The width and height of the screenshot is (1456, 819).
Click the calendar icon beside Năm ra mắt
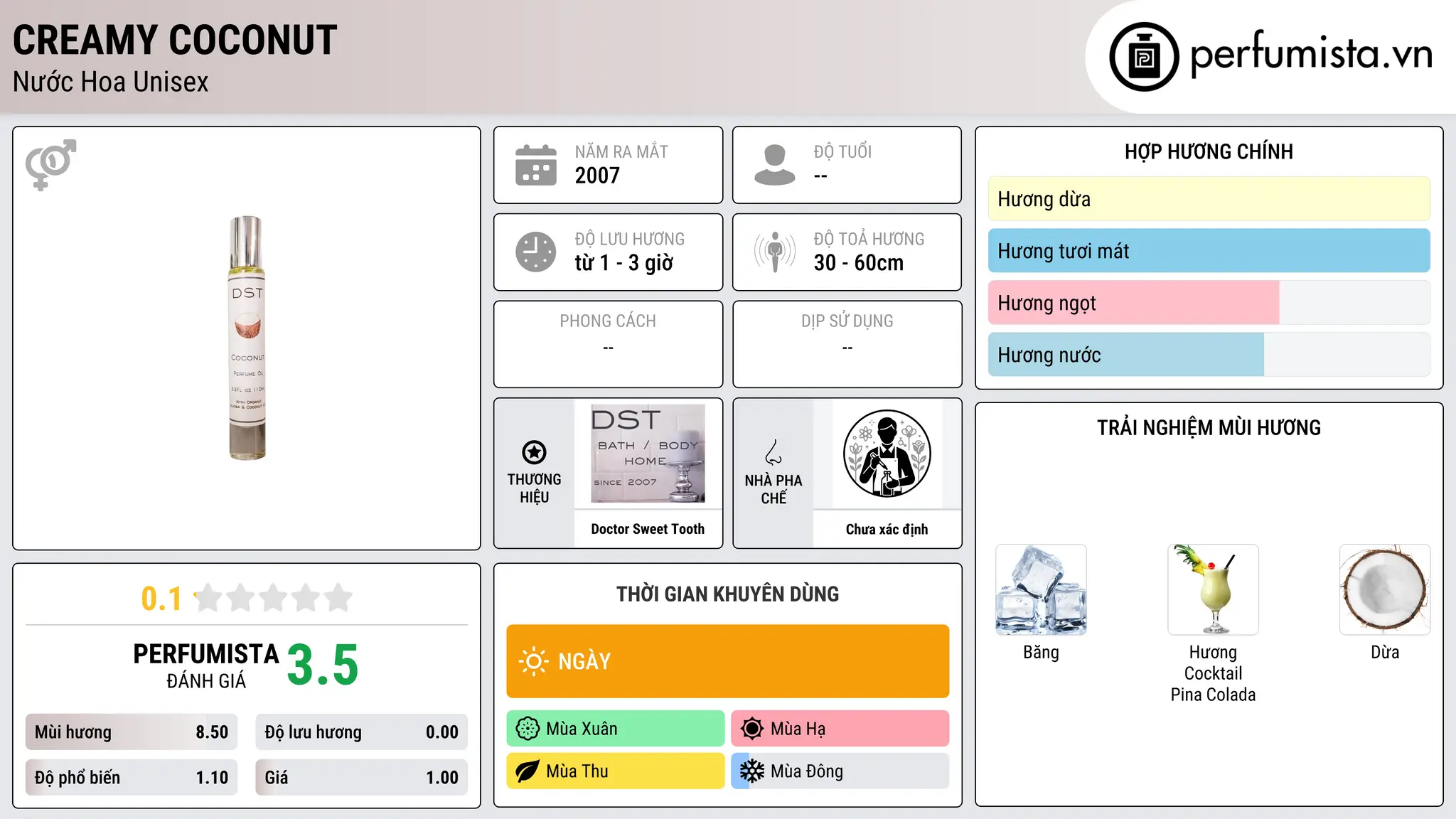pyautogui.click(x=536, y=165)
